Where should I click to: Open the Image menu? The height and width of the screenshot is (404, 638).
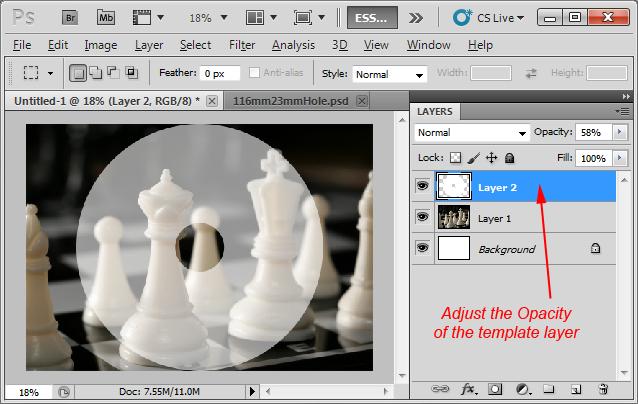tap(101, 45)
